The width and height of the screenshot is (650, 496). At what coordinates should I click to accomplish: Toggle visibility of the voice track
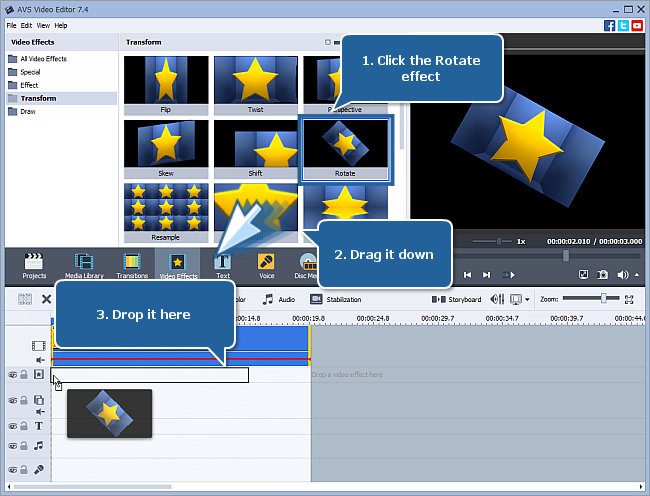[x=13, y=470]
